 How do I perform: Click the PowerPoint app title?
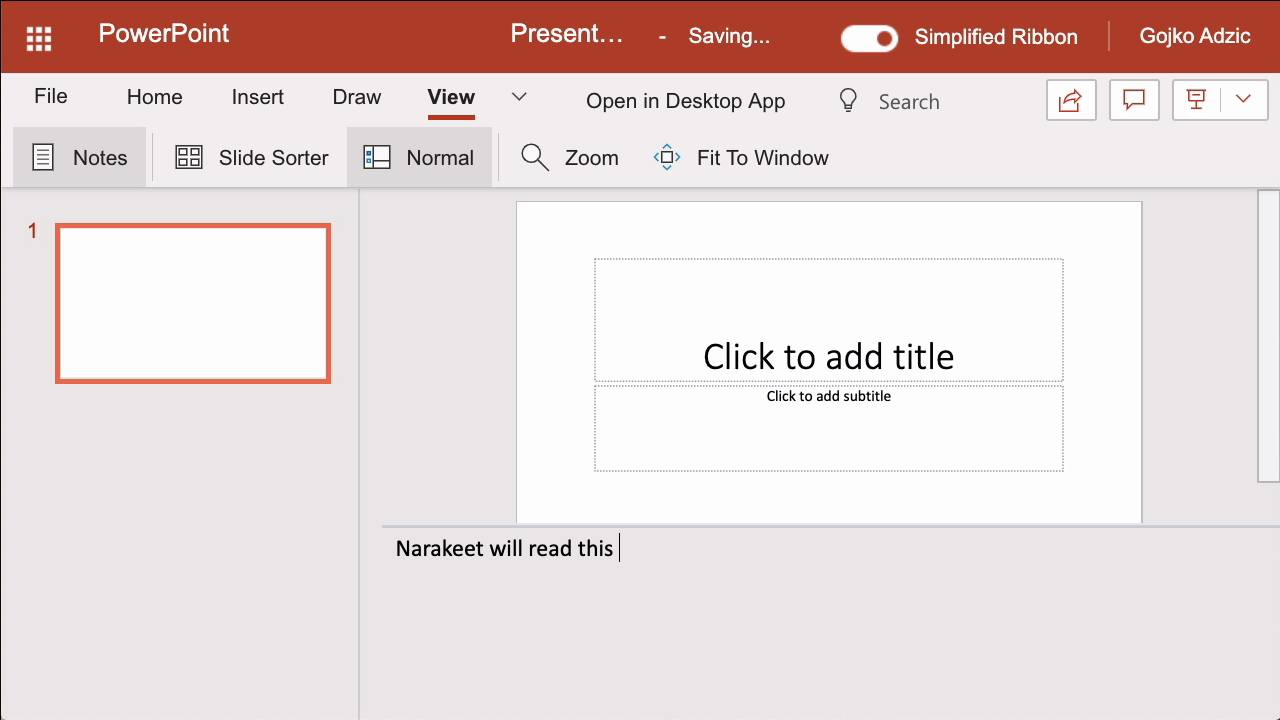click(x=164, y=34)
